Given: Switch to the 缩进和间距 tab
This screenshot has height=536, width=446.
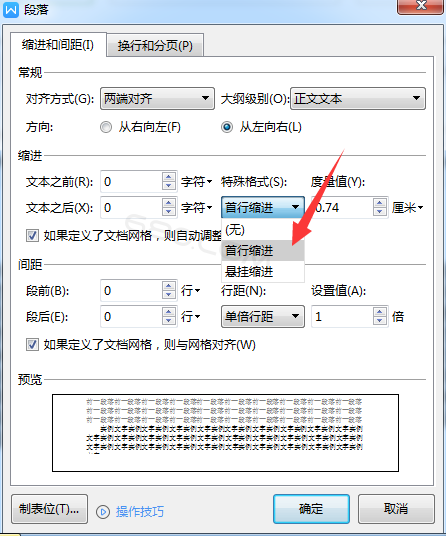Looking at the screenshot, I should coord(58,45).
